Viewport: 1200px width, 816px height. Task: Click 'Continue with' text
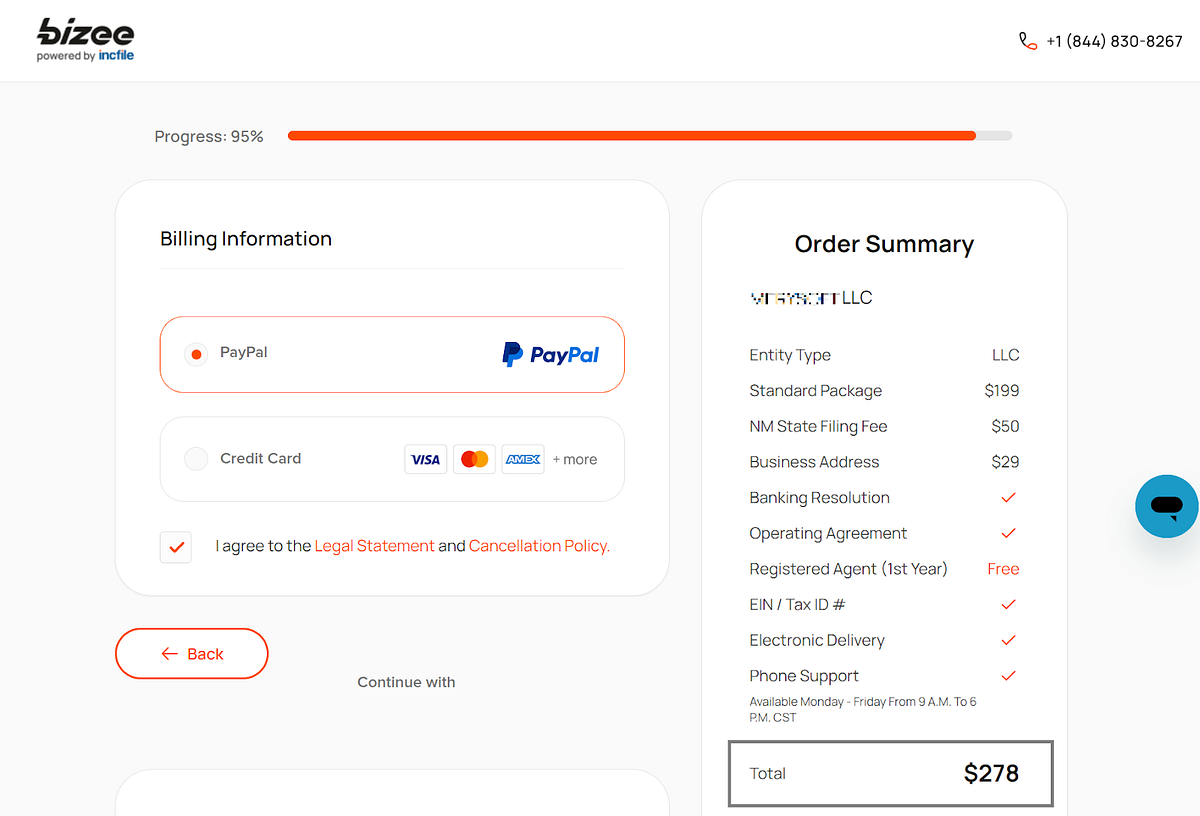point(406,682)
